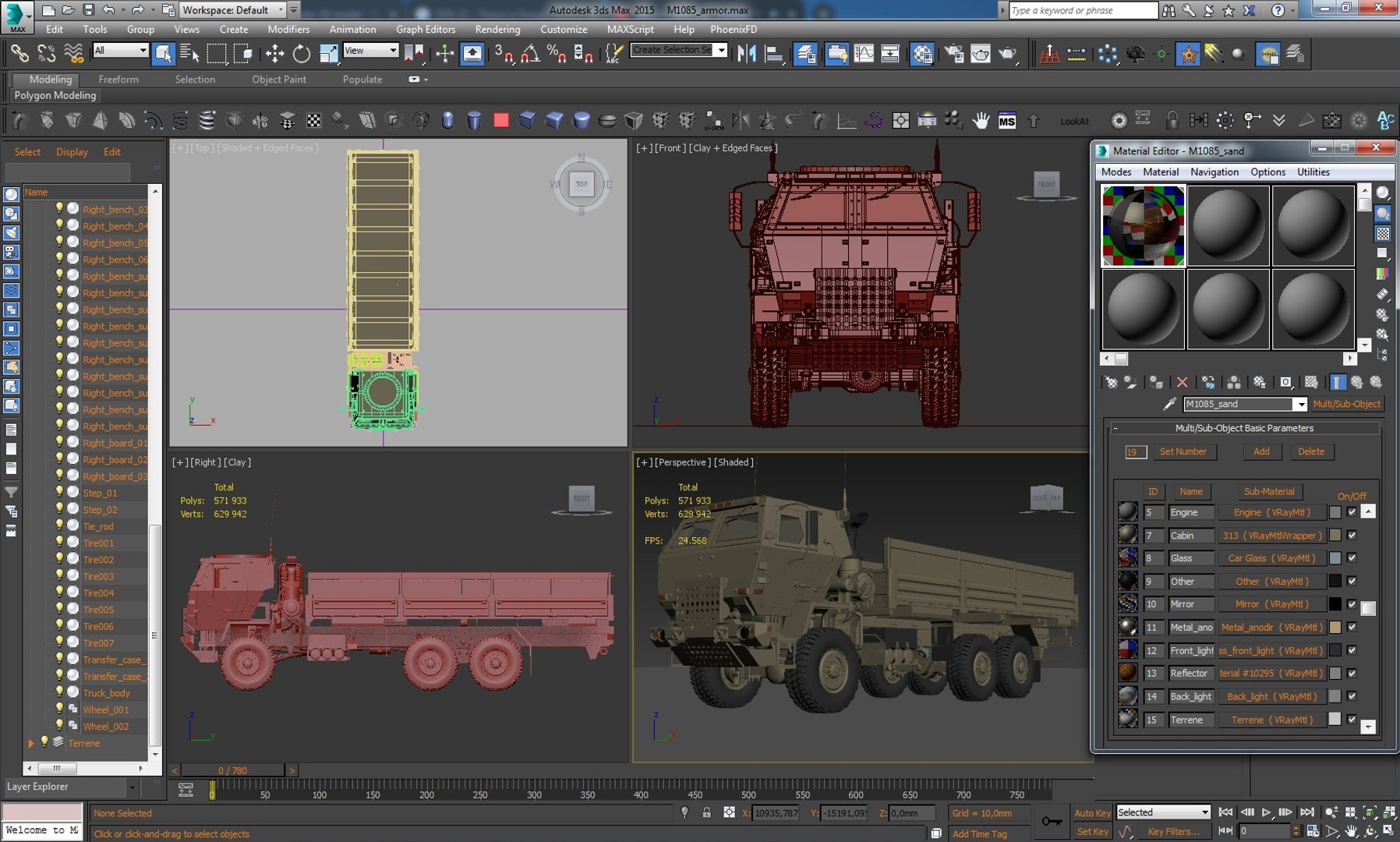Image resolution: width=1400 pixels, height=842 pixels.
Task: Click the hand pan icon in ribbon
Action: 981,121
